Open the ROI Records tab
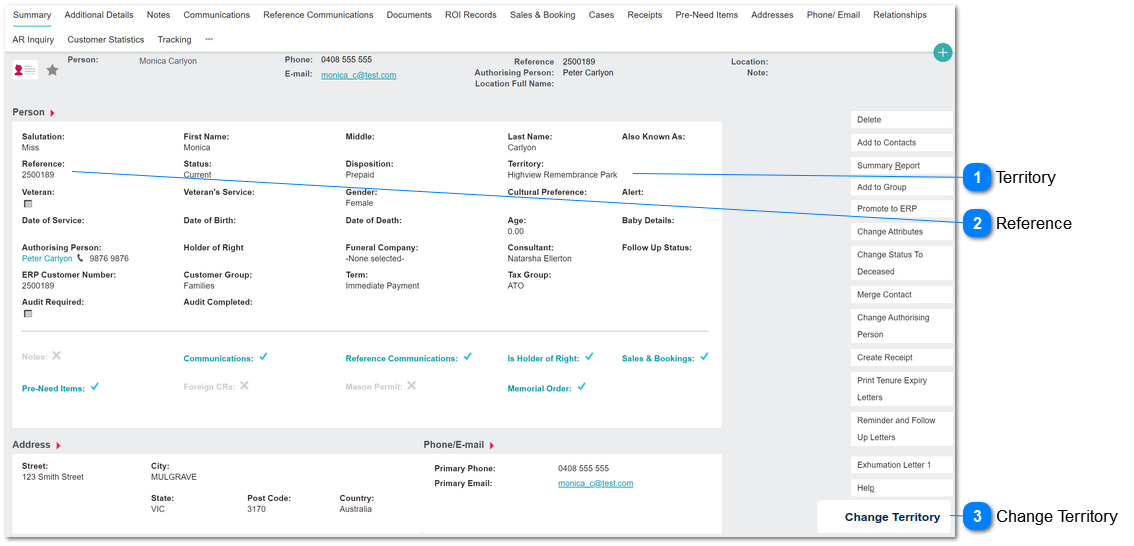 point(471,14)
